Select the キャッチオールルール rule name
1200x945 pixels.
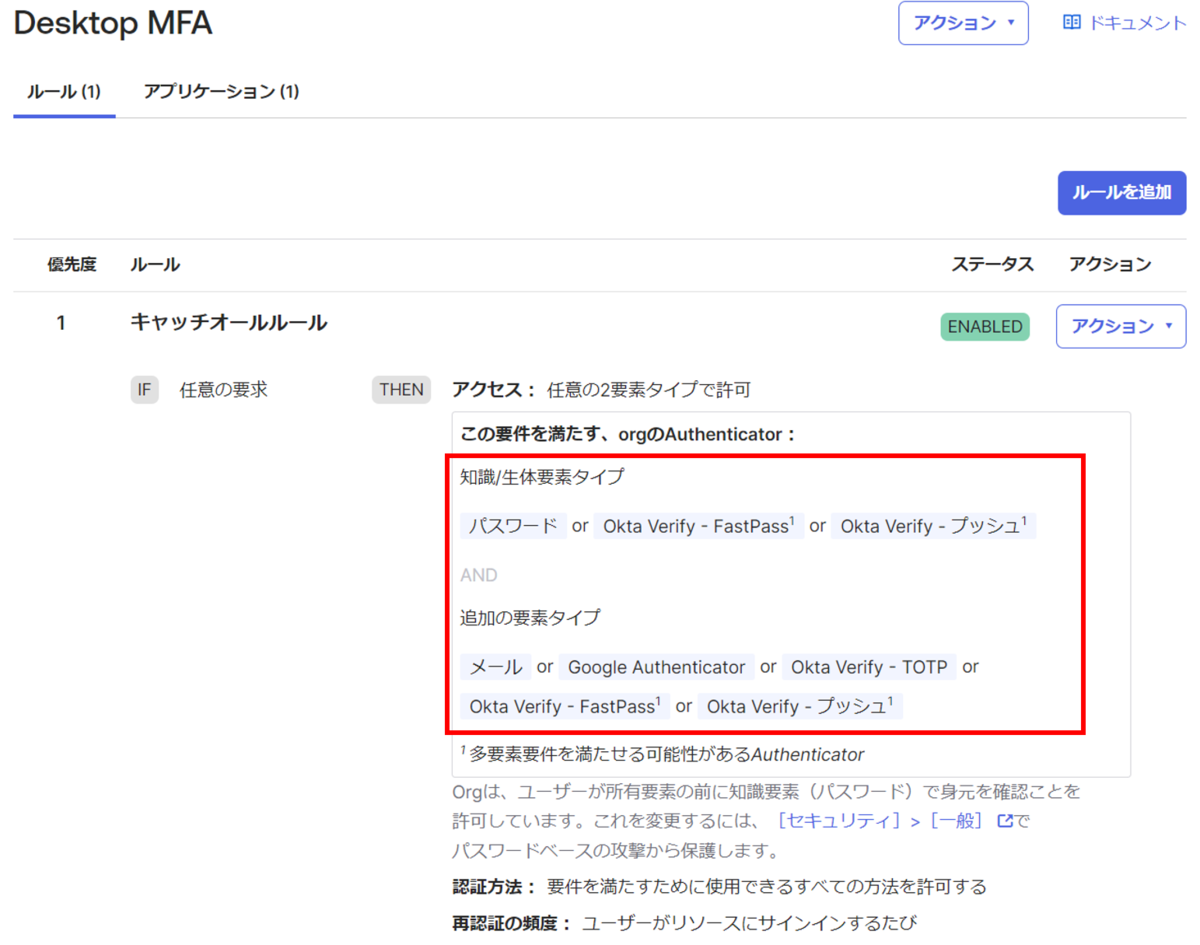coord(229,323)
